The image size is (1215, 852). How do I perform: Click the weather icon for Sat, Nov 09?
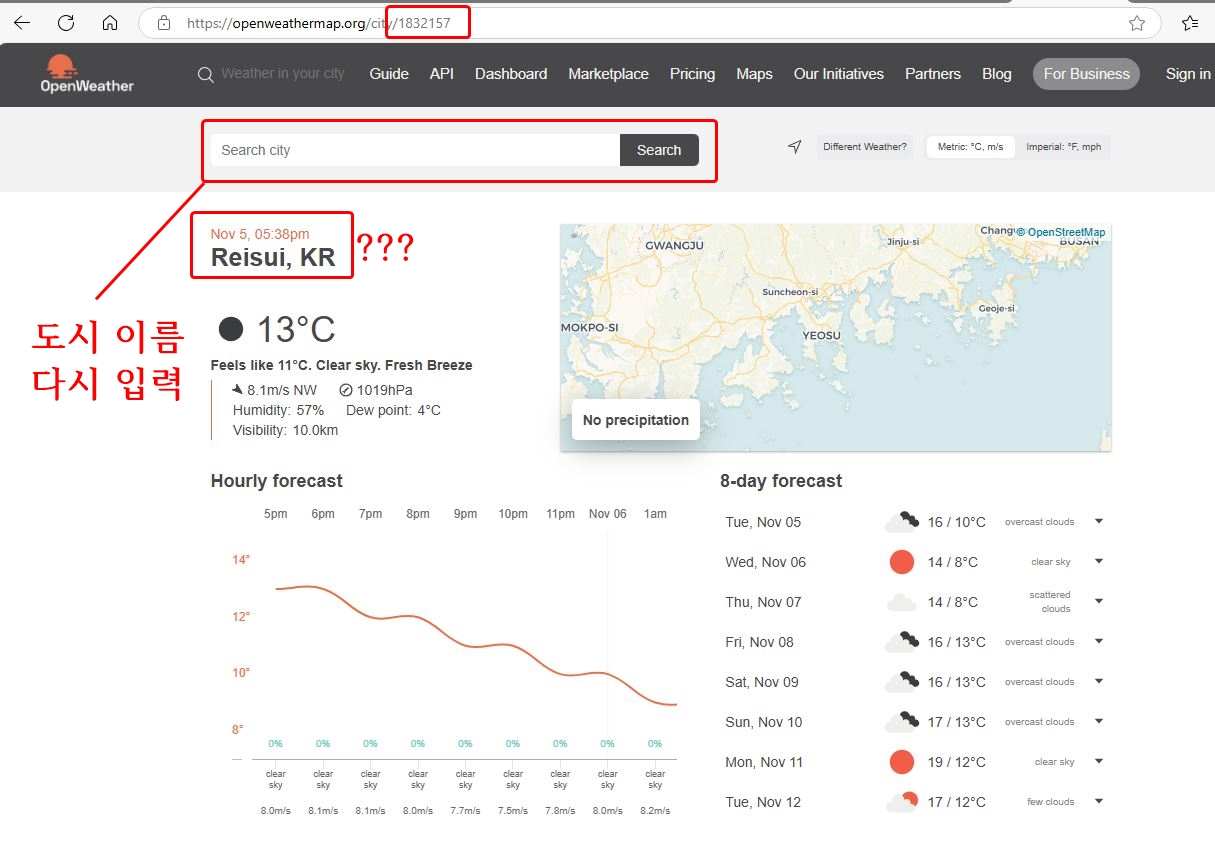(x=902, y=681)
